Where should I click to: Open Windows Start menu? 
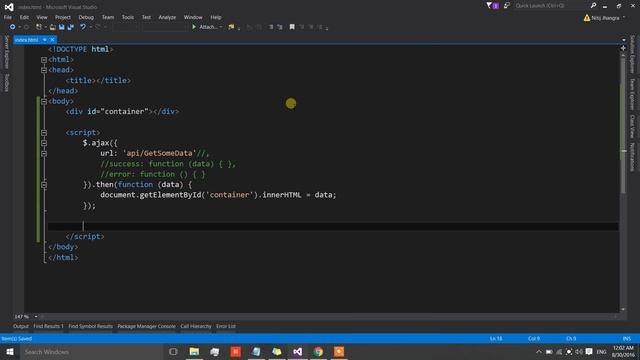pyautogui.click(x=10, y=352)
